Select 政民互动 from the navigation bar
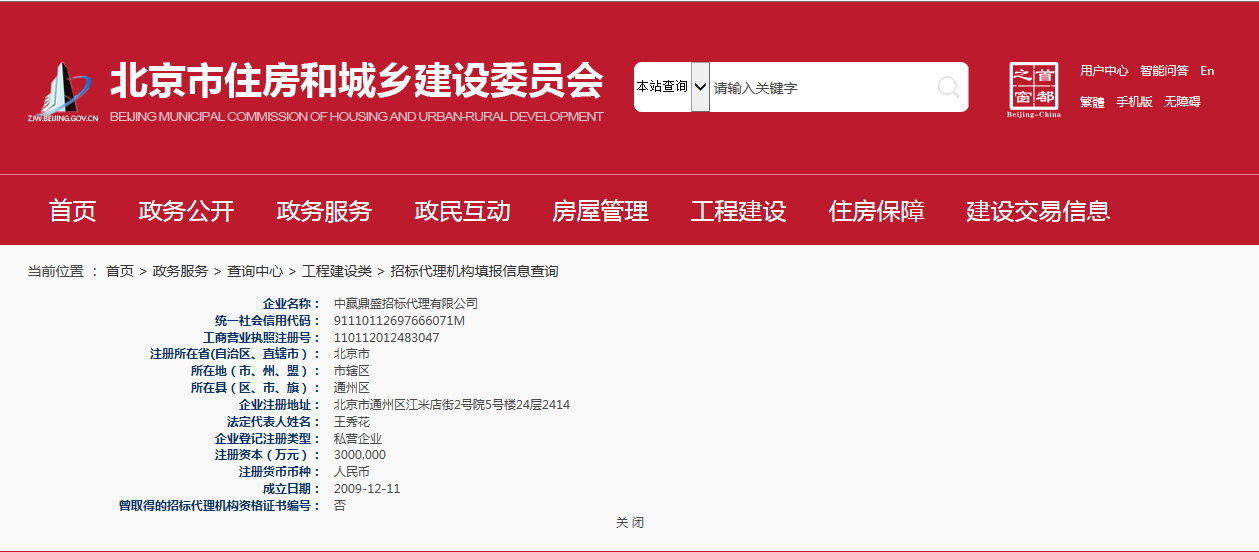The width and height of the screenshot is (1259, 552). [462, 211]
